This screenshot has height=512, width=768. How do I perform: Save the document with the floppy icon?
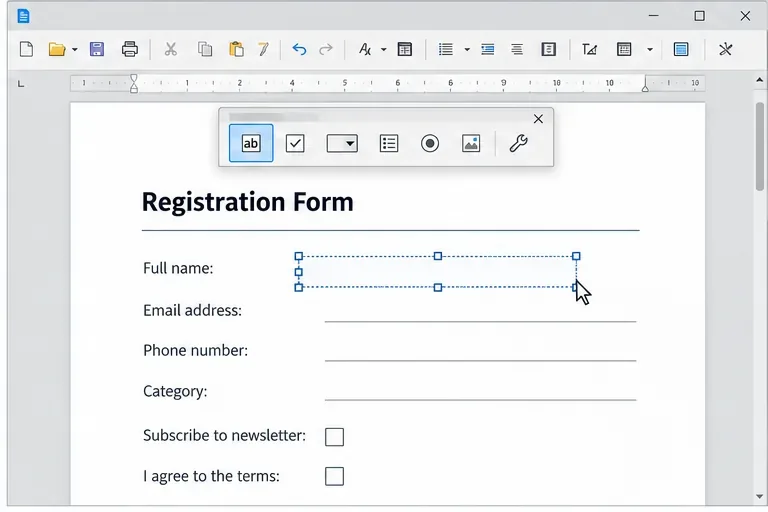coord(97,49)
